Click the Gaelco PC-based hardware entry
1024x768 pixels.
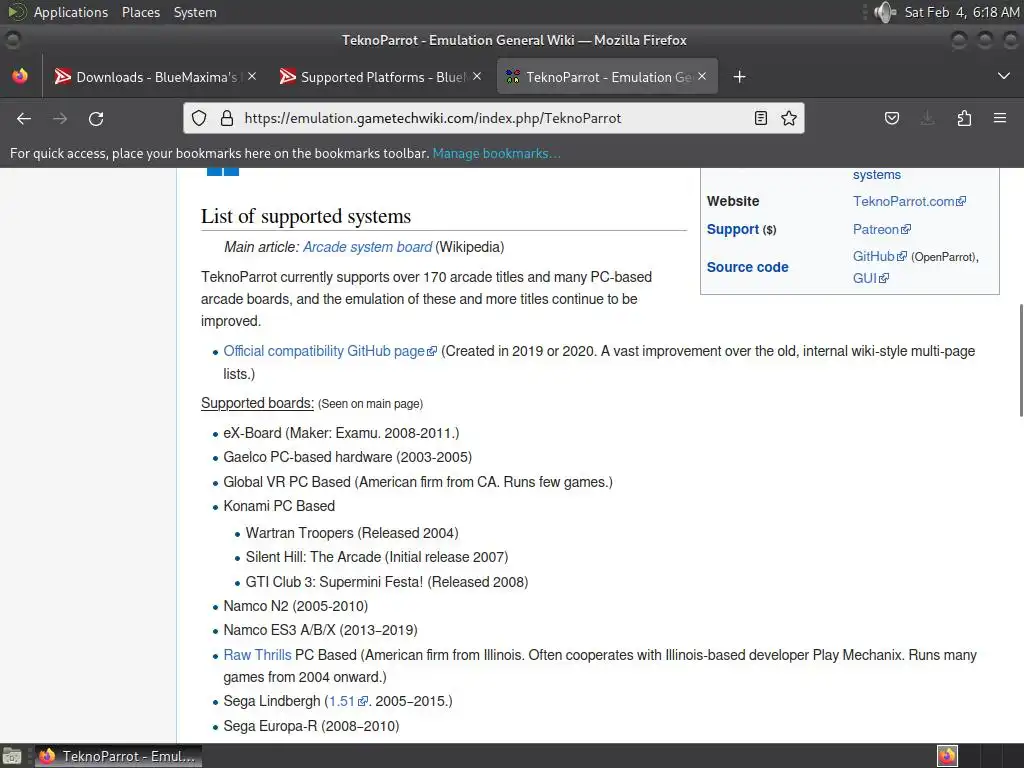[347, 457]
